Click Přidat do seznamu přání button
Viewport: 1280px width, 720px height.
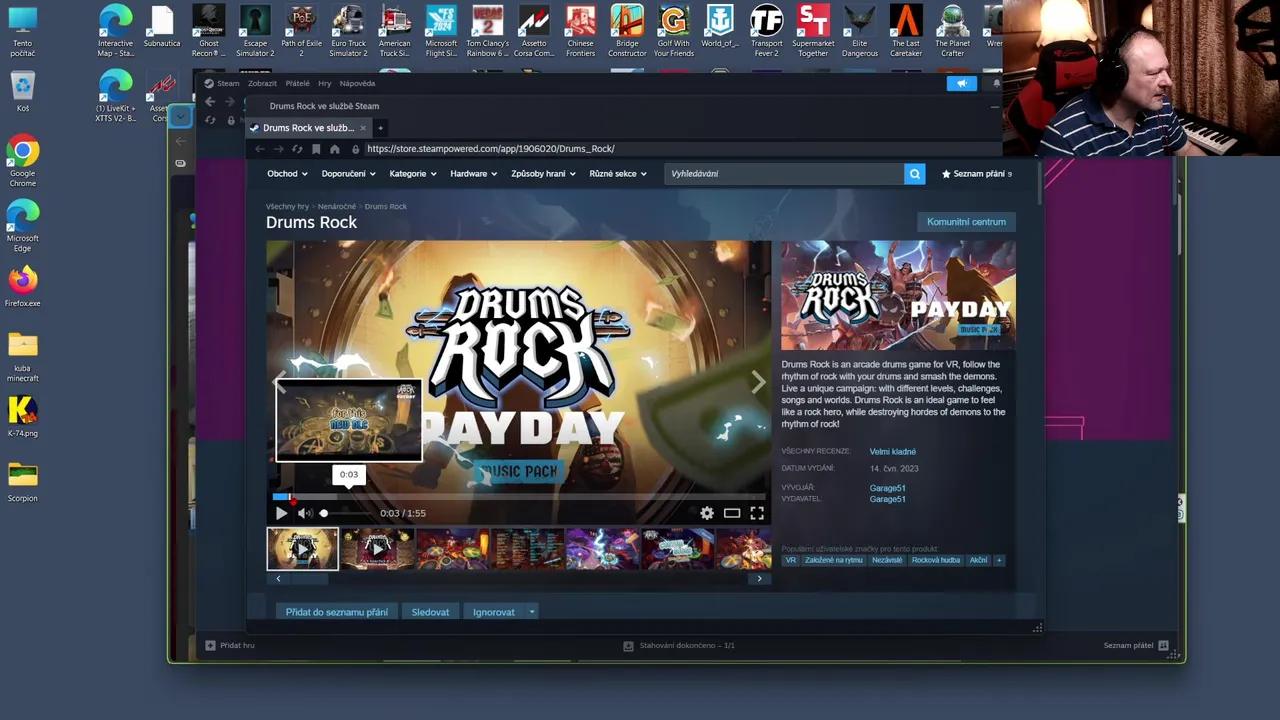(x=337, y=612)
